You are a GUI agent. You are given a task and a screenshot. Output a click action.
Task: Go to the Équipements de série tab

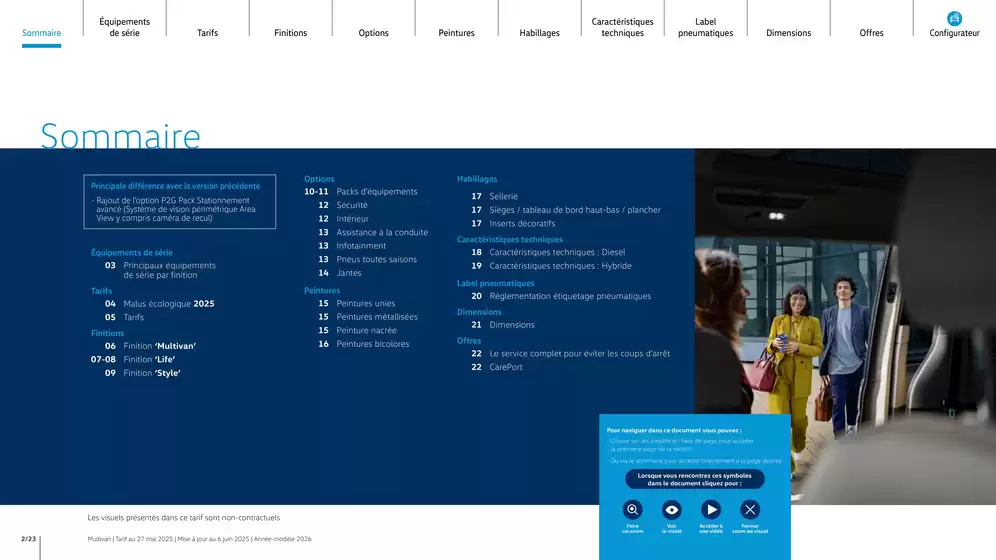pos(125,27)
